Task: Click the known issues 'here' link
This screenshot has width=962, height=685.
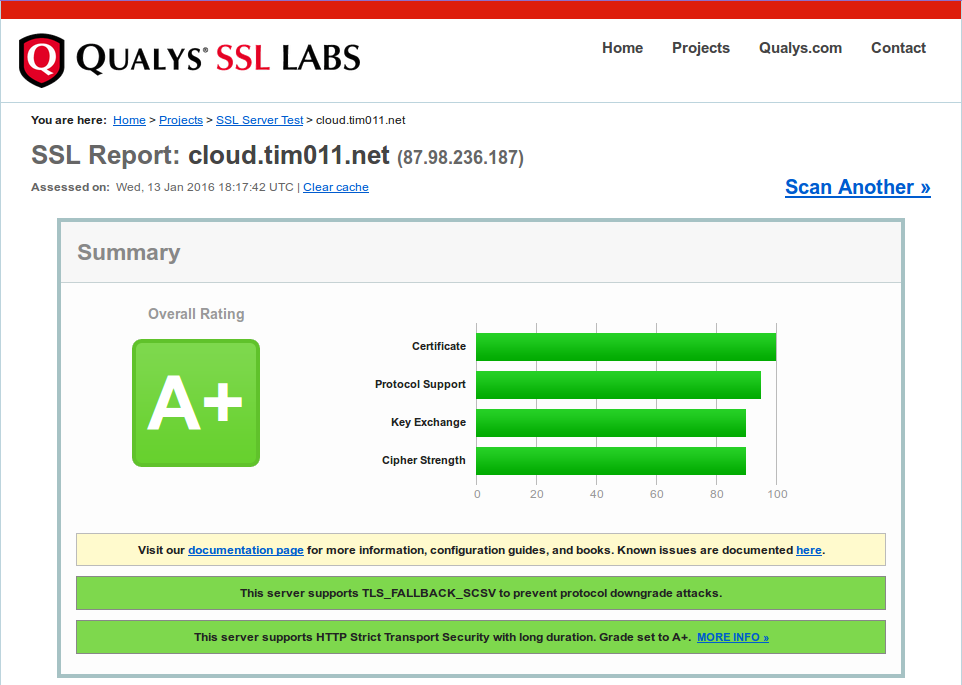Action: [x=809, y=550]
